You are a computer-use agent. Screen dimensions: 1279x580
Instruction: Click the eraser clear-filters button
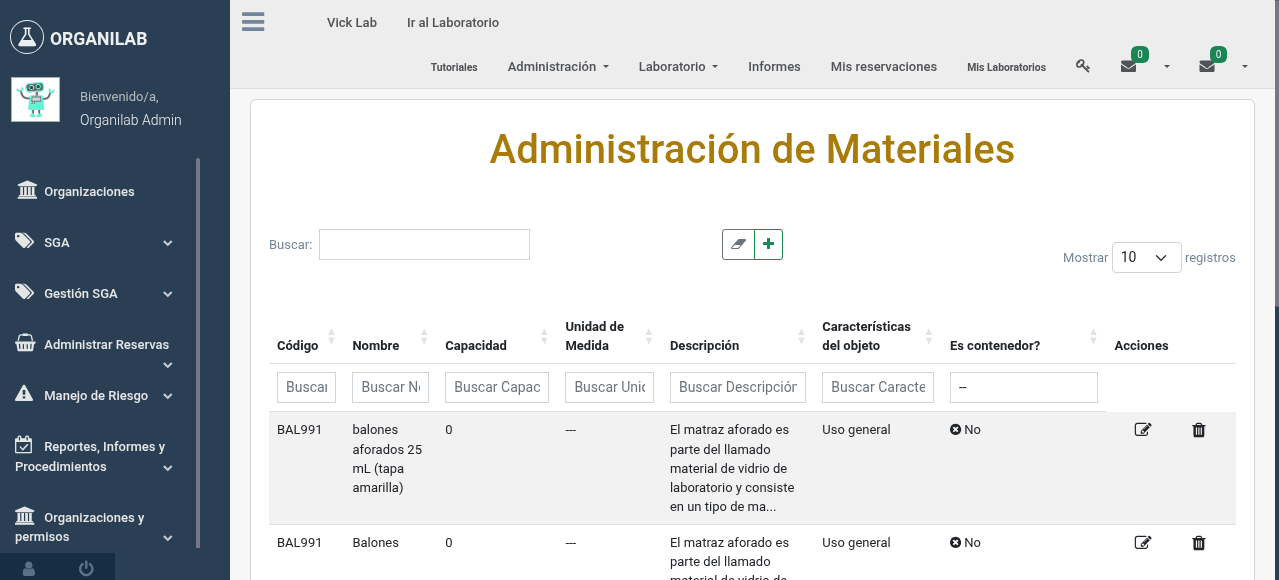tap(738, 244)
